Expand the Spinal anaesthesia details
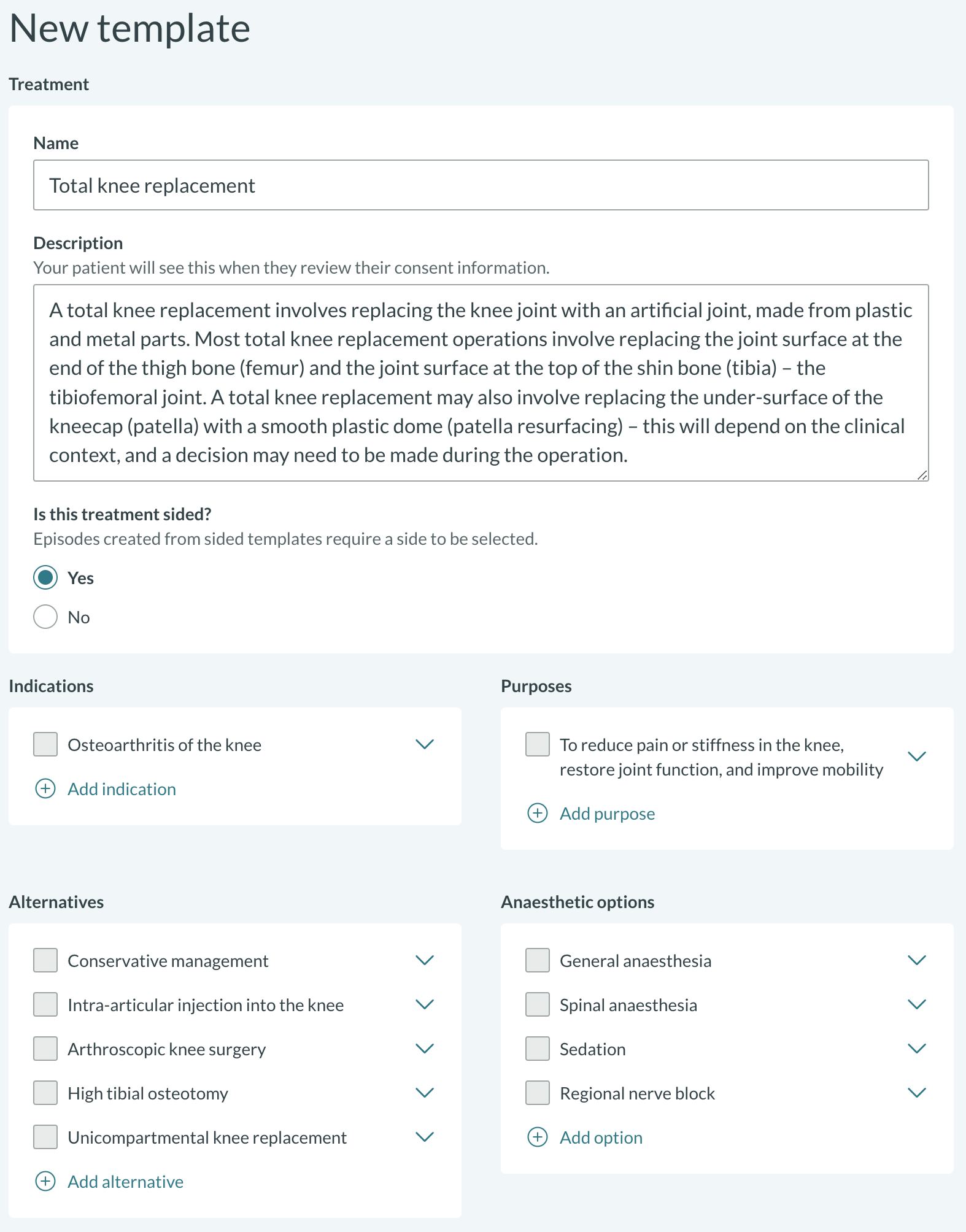 click(x=916, y=1004)
